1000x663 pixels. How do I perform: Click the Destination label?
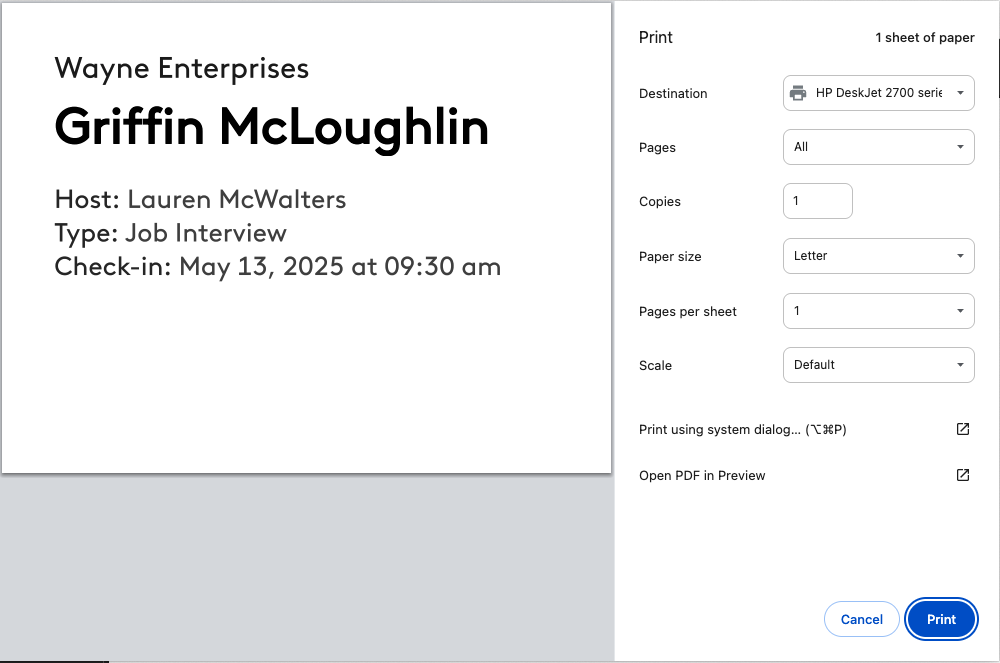(673, 94)
